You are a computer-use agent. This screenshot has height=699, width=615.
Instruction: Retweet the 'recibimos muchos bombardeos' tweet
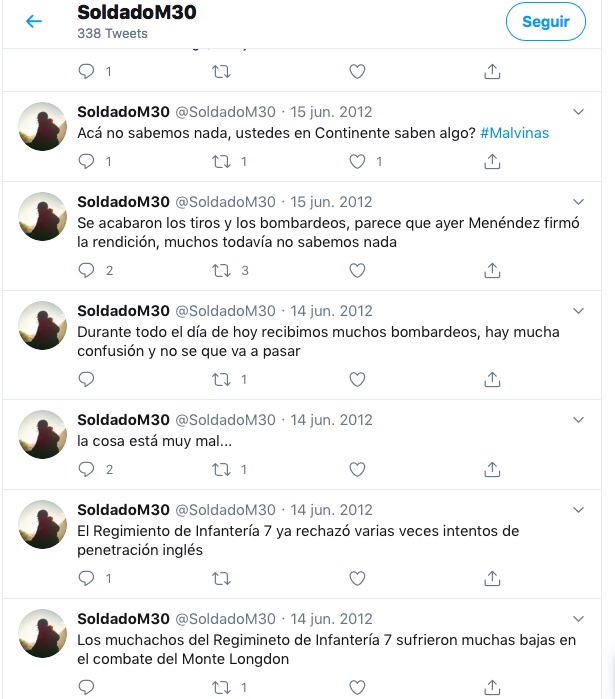click(221, 379)
